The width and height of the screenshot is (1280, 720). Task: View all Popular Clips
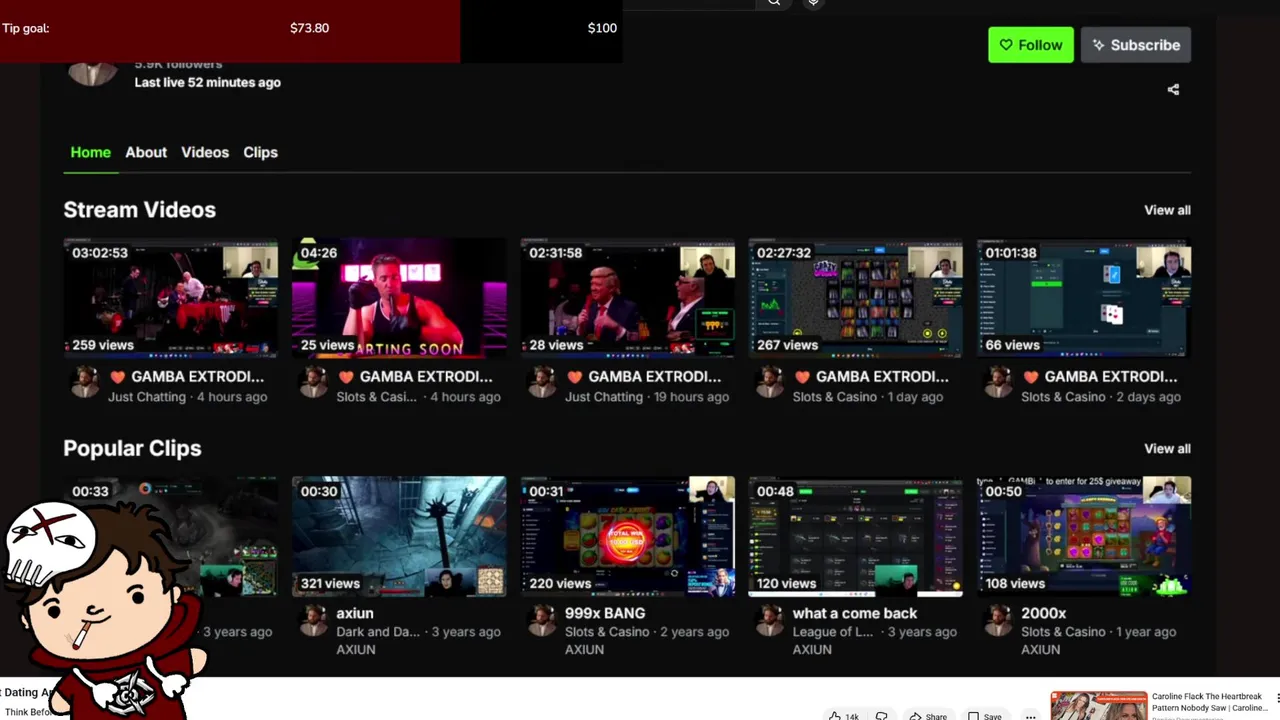tap(1167, 449)
